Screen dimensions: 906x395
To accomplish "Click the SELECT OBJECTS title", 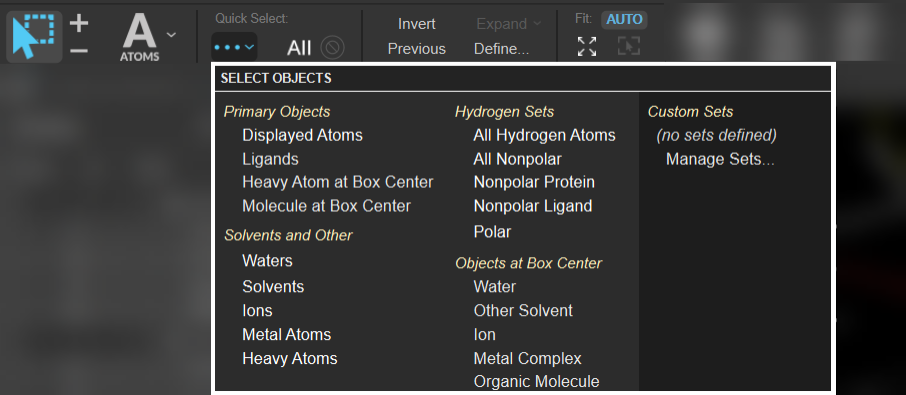I will point(276,78).
